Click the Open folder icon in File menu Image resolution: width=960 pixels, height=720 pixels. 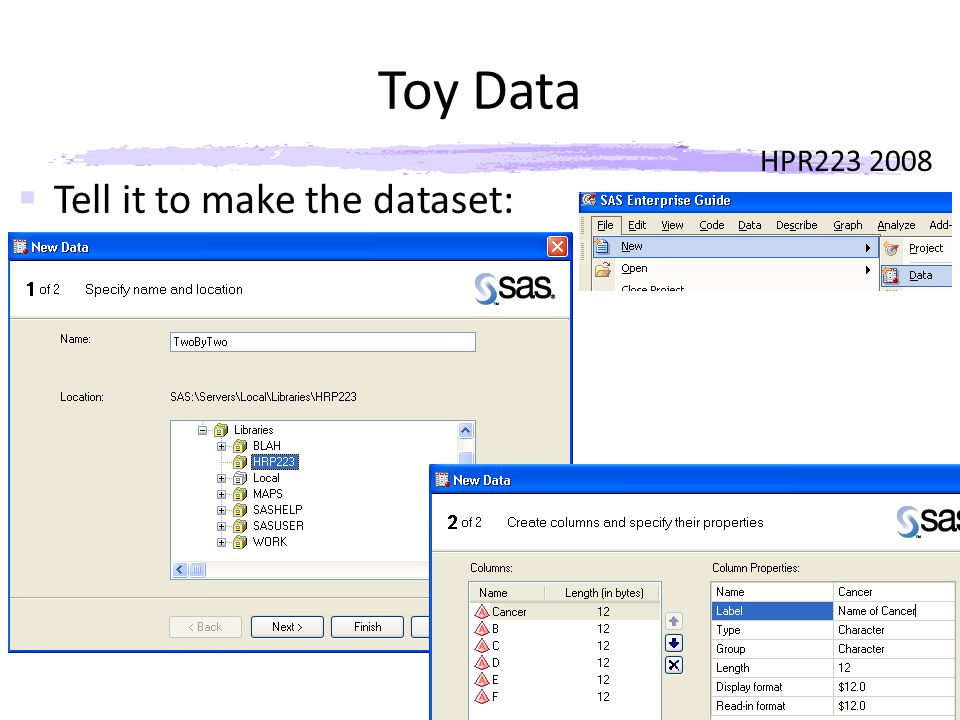[603, 269]
